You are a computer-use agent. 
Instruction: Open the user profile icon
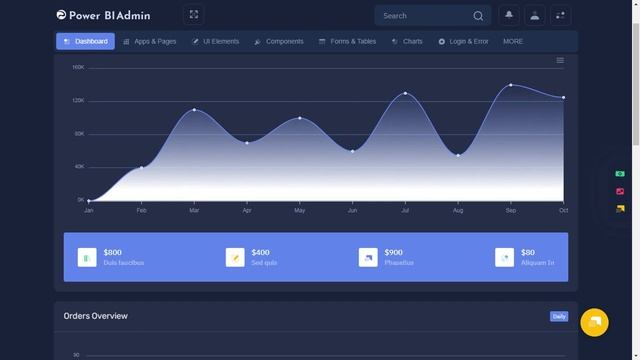click(535, 16)
